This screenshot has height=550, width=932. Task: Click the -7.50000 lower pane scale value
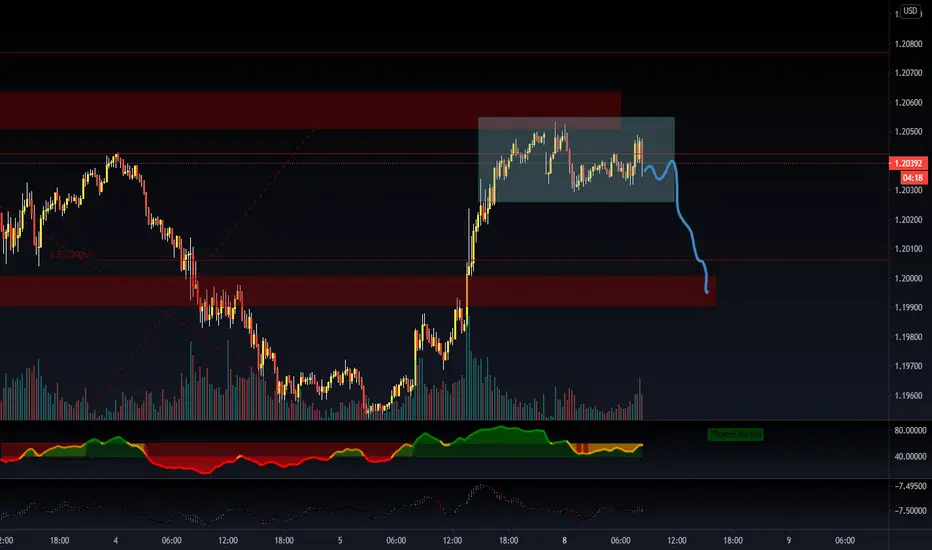pos(911,511)
